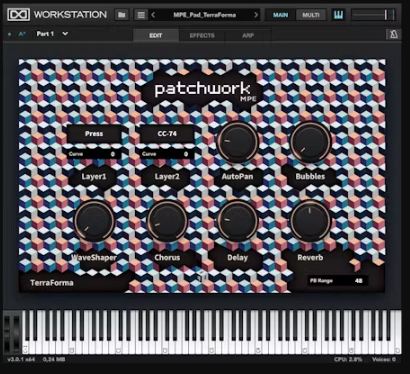This screenshot has width=410, height=374.
Task: Open the Press modulation source selector
Action: [x=94, y=134]
